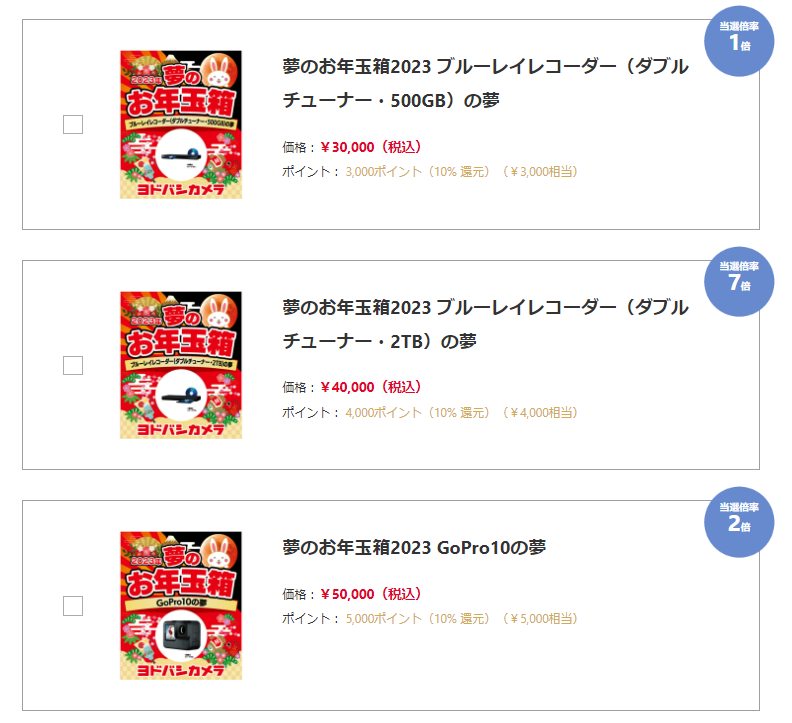792x723 pixels.
Task: Open the 2TB recorder product thumbnail
Action: pyautogui.click(x=181, y=365)
